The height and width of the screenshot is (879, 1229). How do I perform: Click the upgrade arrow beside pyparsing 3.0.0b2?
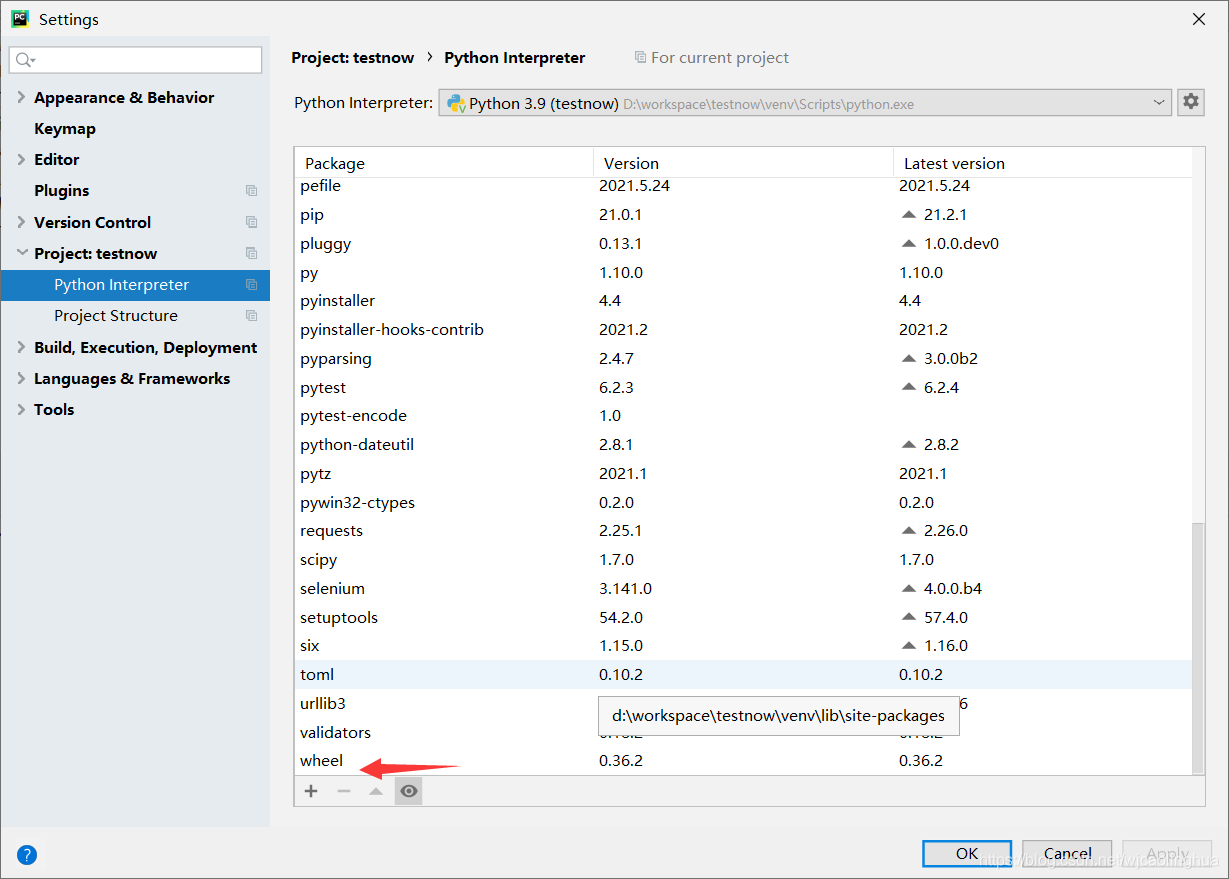[908, 359]
